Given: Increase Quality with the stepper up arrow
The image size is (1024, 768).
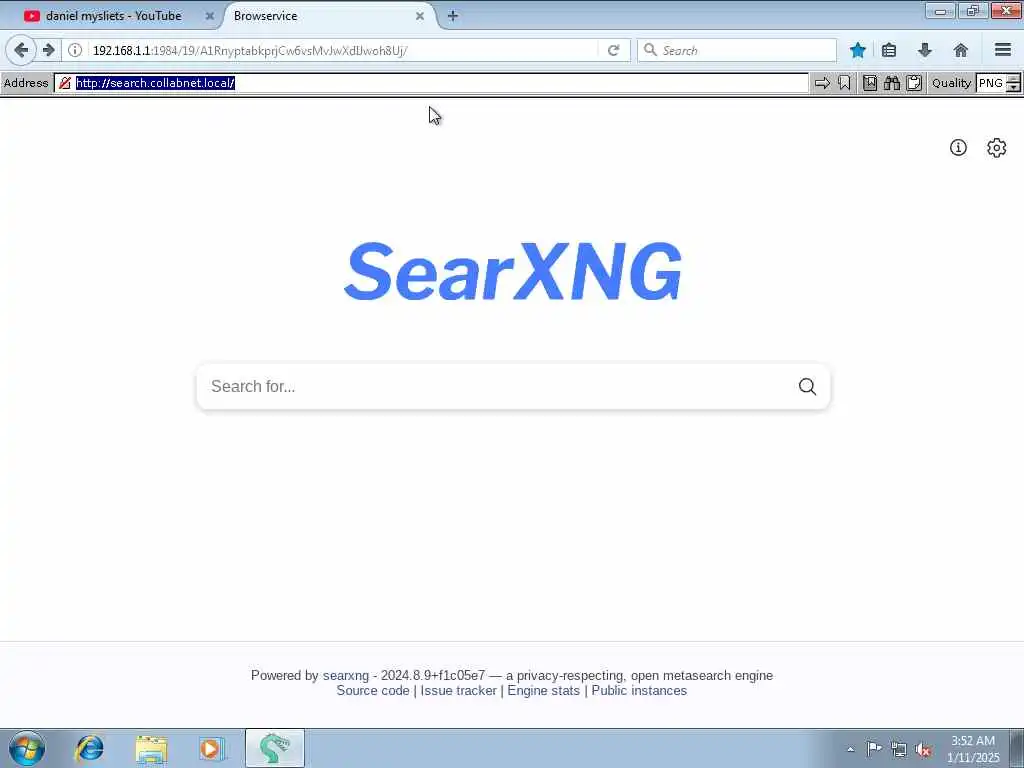Looking at the screenshot, I should (1013, 78).
